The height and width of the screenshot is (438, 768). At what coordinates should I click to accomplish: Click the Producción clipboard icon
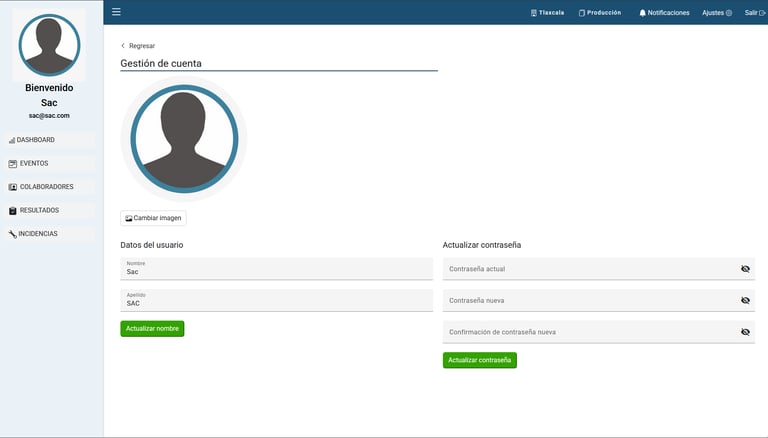coord(582,13)
